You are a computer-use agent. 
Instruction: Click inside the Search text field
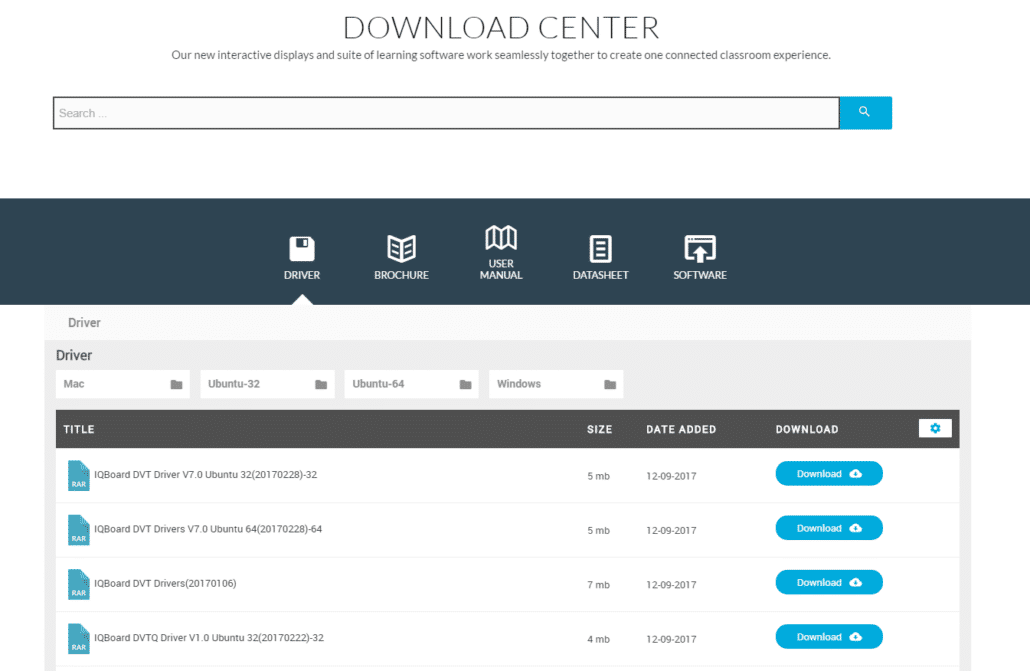(445, 113)
